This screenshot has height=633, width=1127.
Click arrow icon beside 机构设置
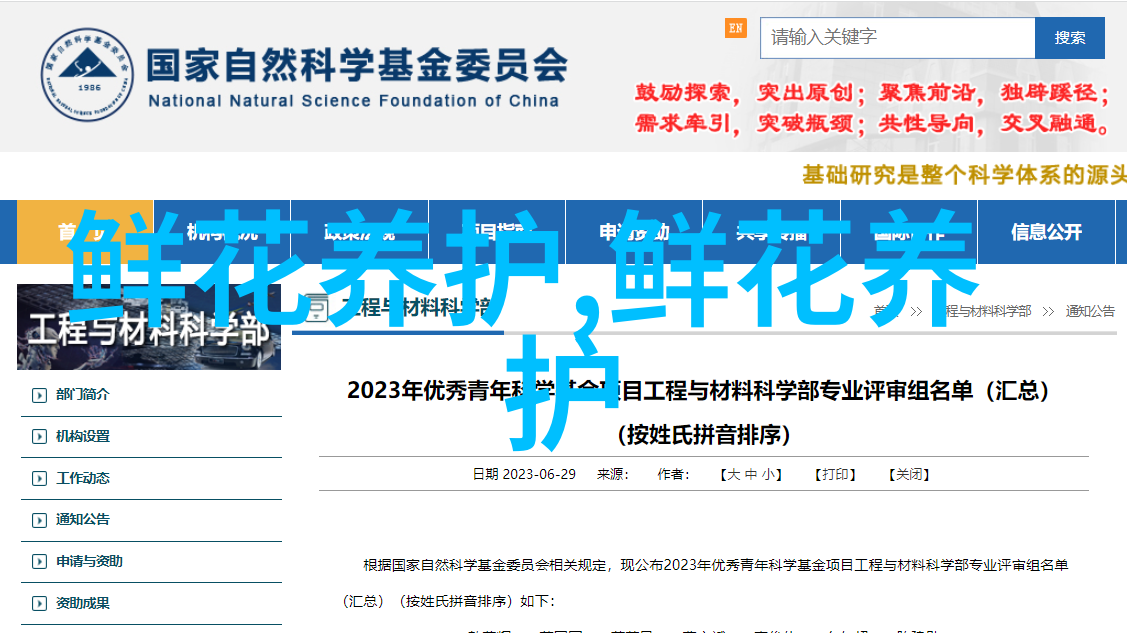[40, 437]
